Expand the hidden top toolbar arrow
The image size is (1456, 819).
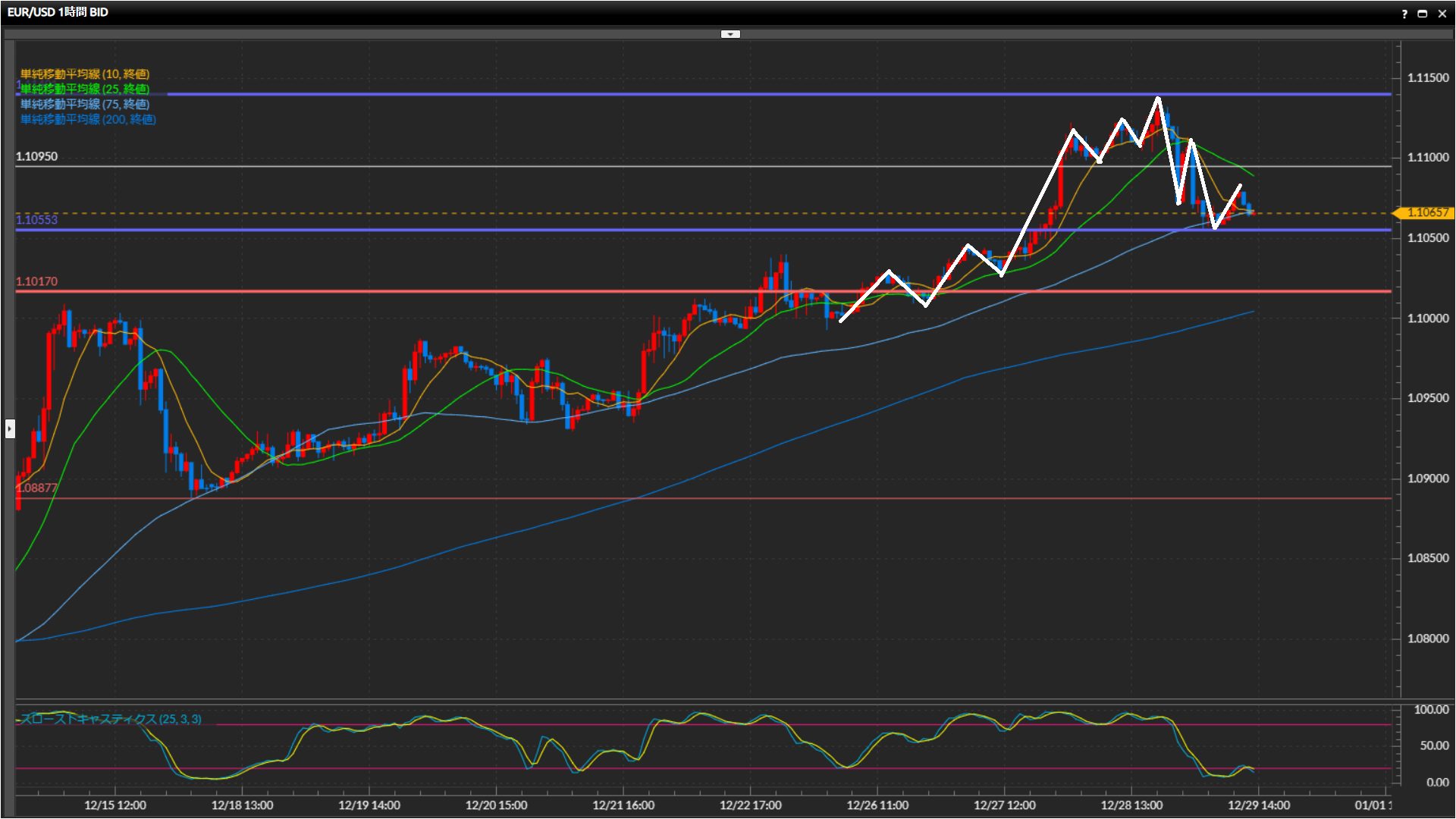point(730,34)
